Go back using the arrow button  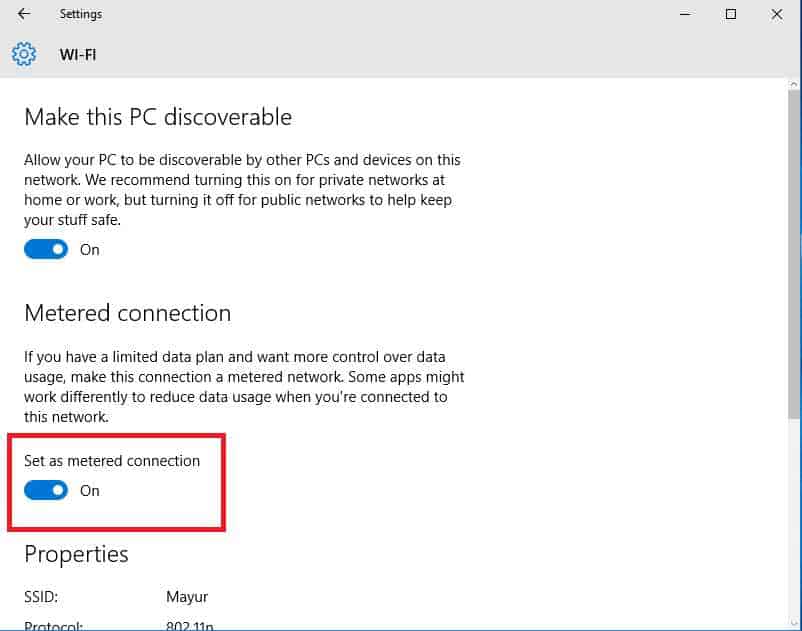pyautogui.click(x=24, y=14)
